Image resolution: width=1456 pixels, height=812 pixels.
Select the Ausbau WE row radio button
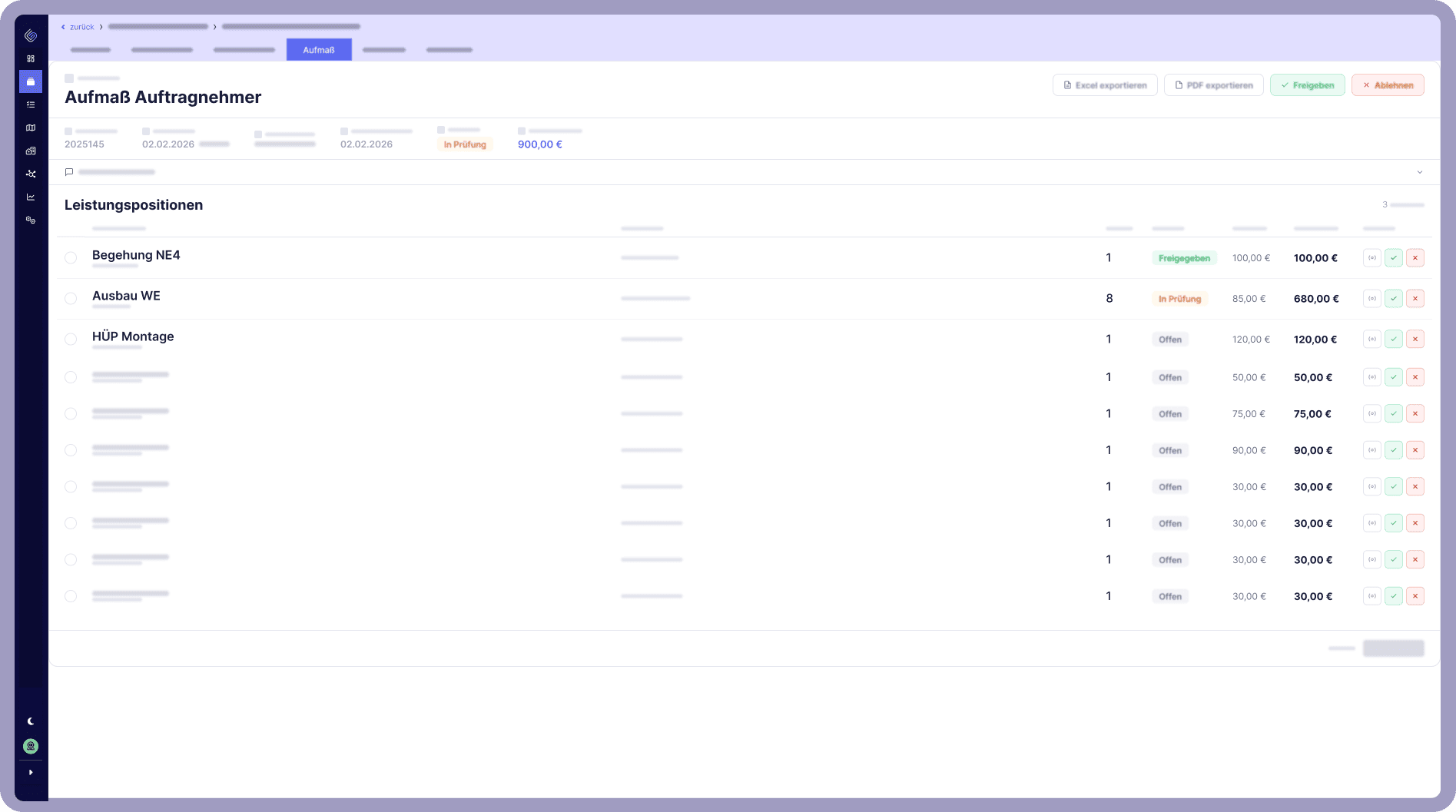pos(71,299)
